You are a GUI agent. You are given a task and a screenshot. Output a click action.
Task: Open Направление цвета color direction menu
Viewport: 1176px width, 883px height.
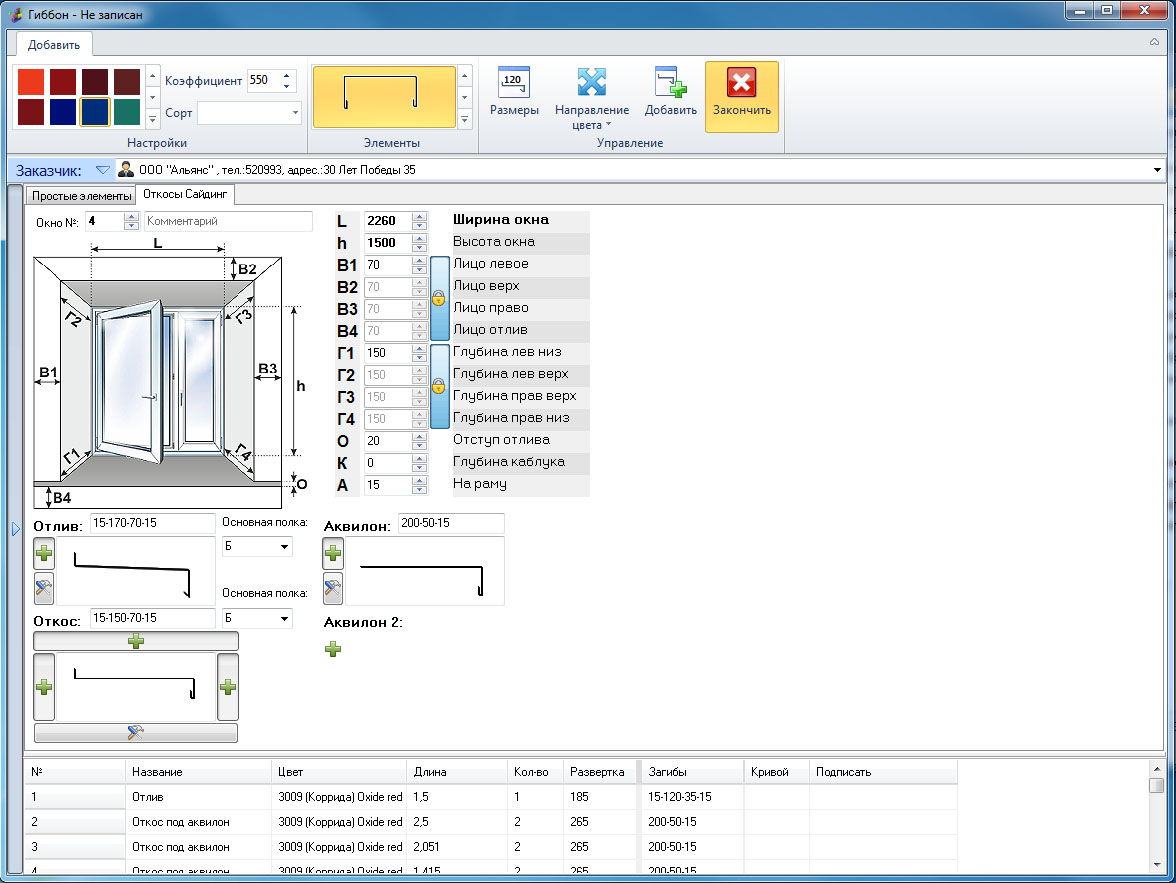pos(592,98)
